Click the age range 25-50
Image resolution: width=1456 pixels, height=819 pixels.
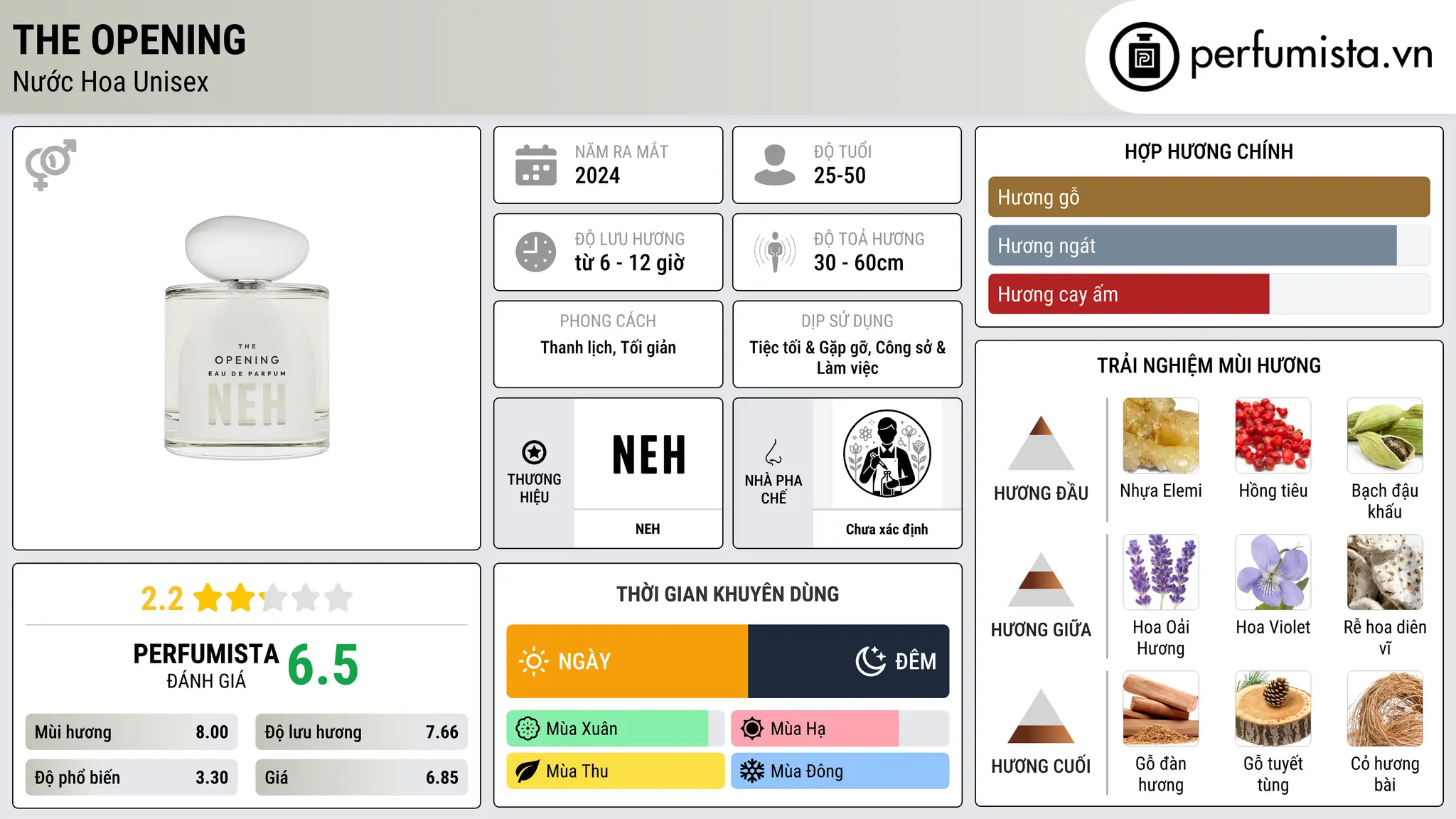840,176
